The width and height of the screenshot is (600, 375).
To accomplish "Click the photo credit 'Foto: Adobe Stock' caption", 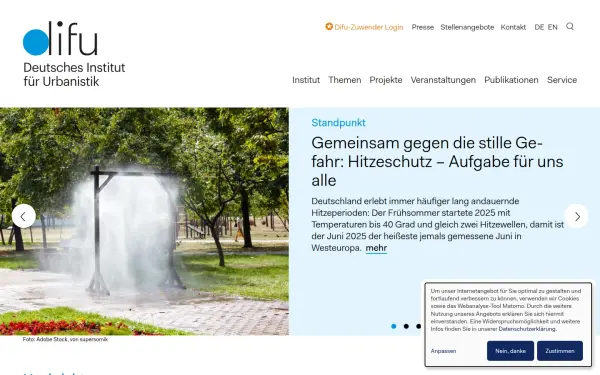I will [65, 339].
